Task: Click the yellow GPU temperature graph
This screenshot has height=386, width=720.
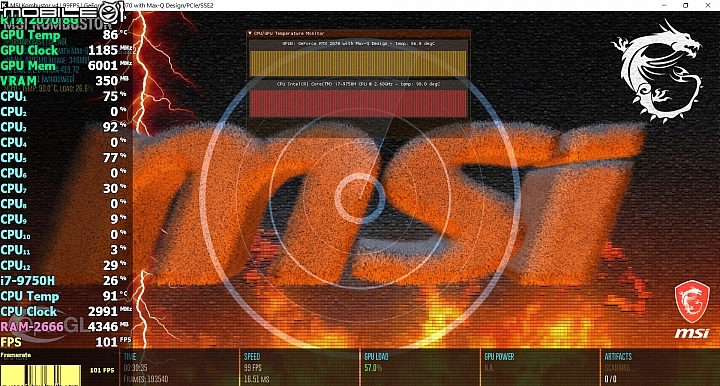Action: point(358,63)
